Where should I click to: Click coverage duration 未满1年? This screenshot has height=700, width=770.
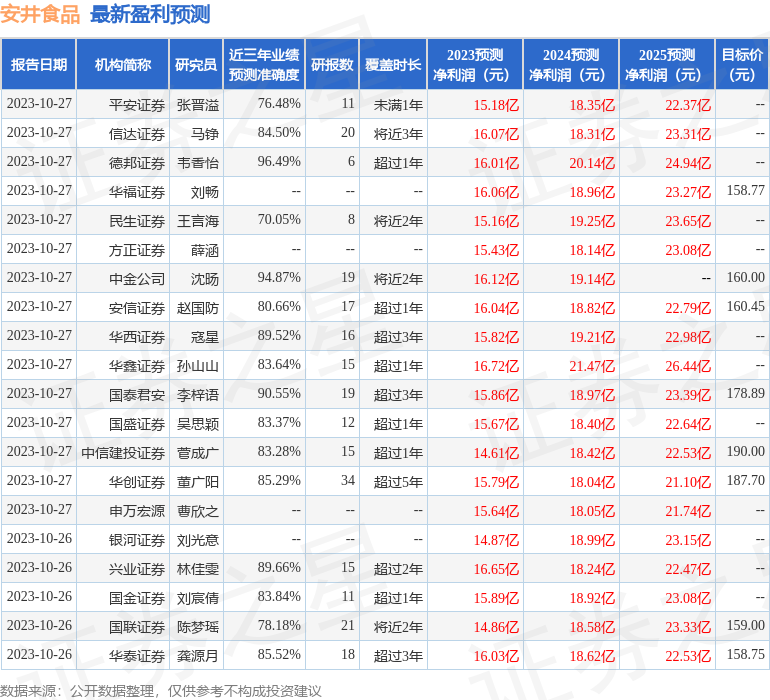pyautogui.click(x=398, y=105)
